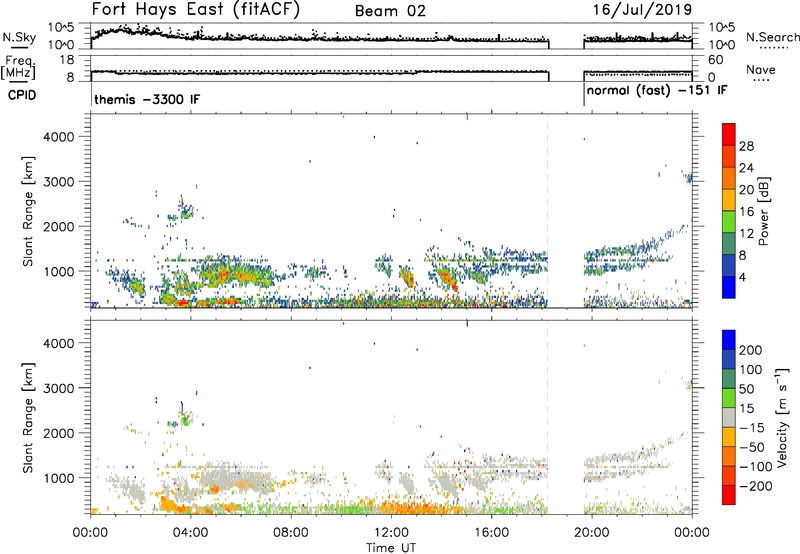800x554 pixels.
Task: Click the '04:00' time axis label
Action: 191,533
